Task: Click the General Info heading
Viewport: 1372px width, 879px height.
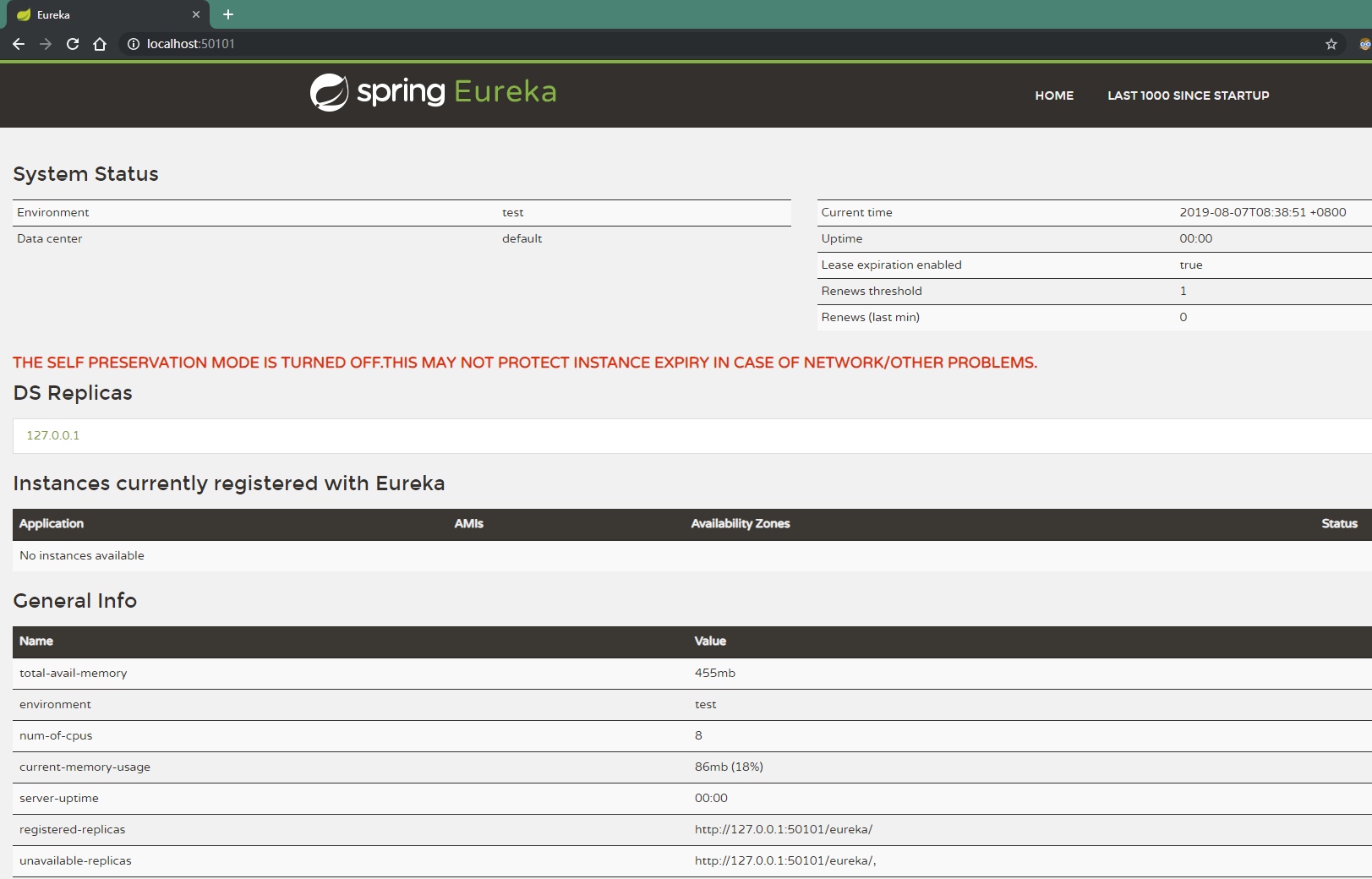Action: (75, 601)
